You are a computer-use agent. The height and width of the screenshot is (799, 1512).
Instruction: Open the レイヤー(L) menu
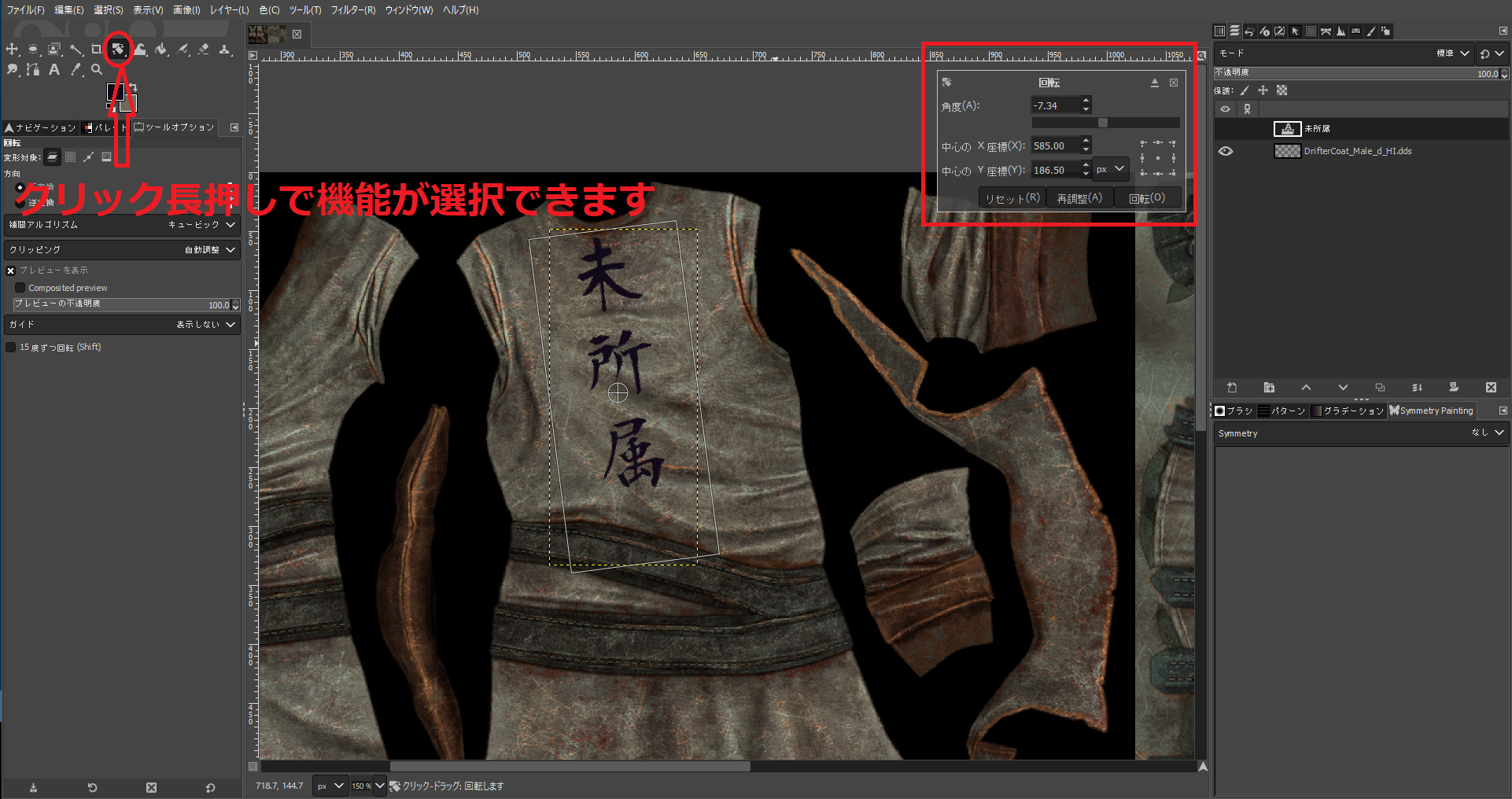pos(229,10)
